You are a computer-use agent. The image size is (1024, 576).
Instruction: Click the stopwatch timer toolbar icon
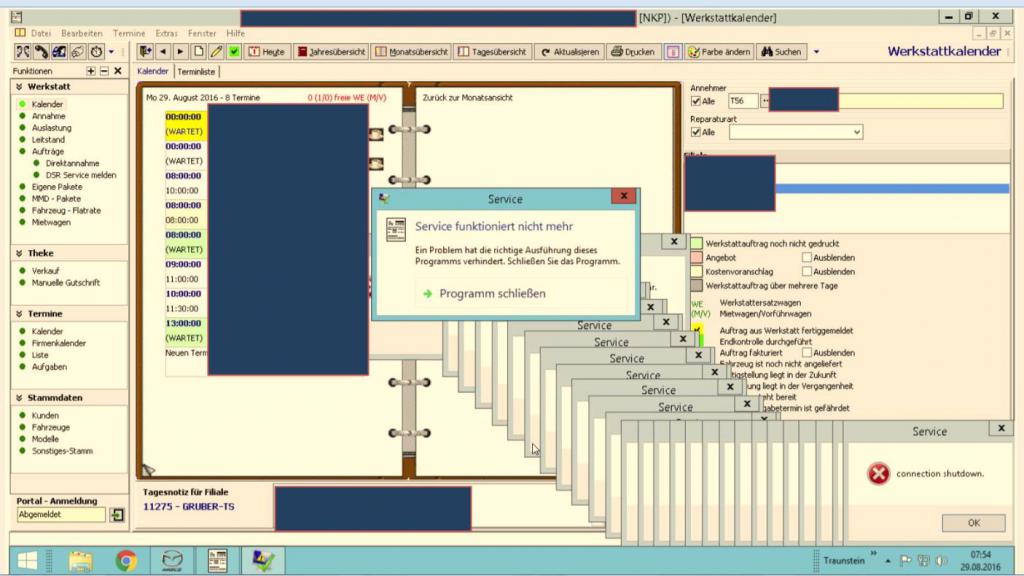point(96,52)
